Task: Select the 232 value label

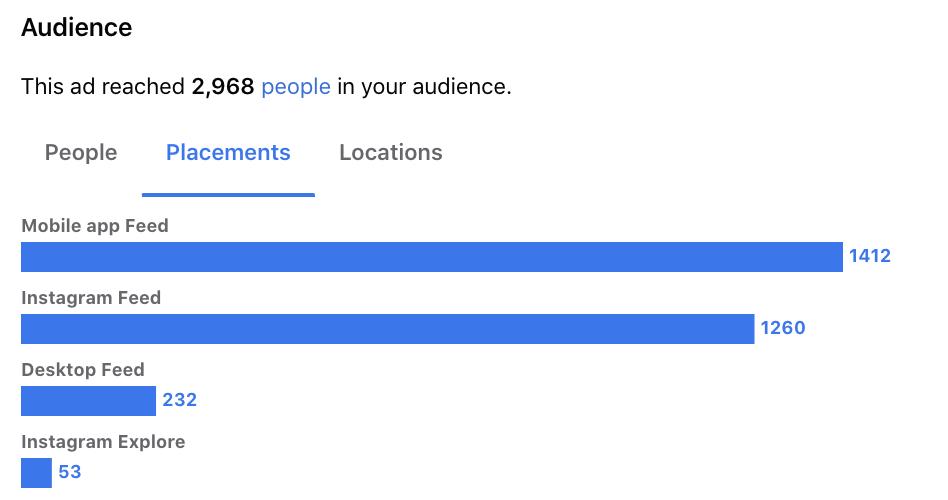Action: (x=180, y=400)
